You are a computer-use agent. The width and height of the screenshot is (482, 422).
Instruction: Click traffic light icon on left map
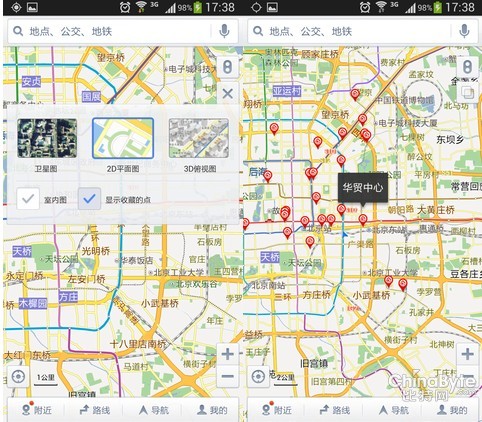[227, 67]
